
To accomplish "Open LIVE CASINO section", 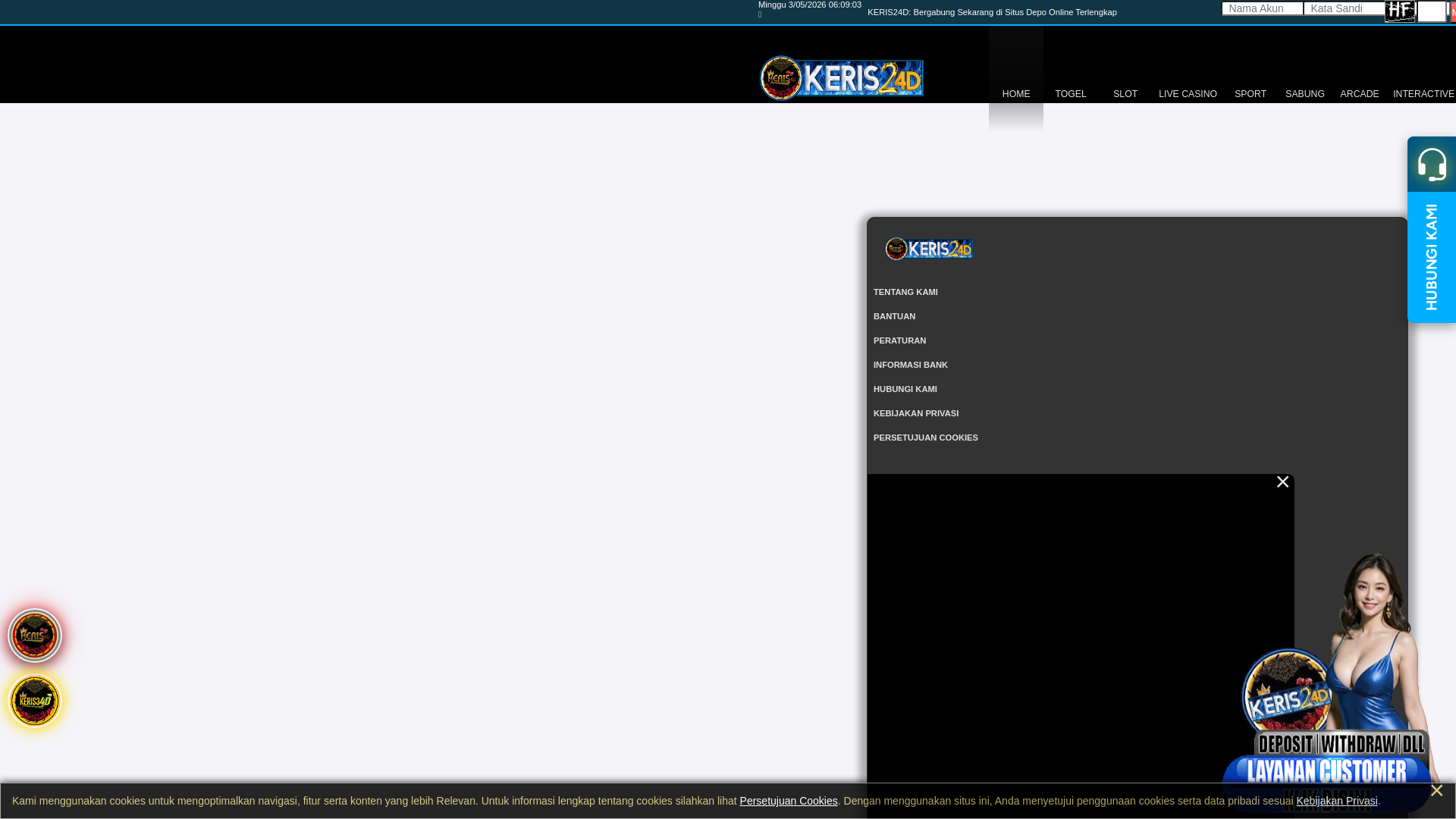I will 1187,94.
